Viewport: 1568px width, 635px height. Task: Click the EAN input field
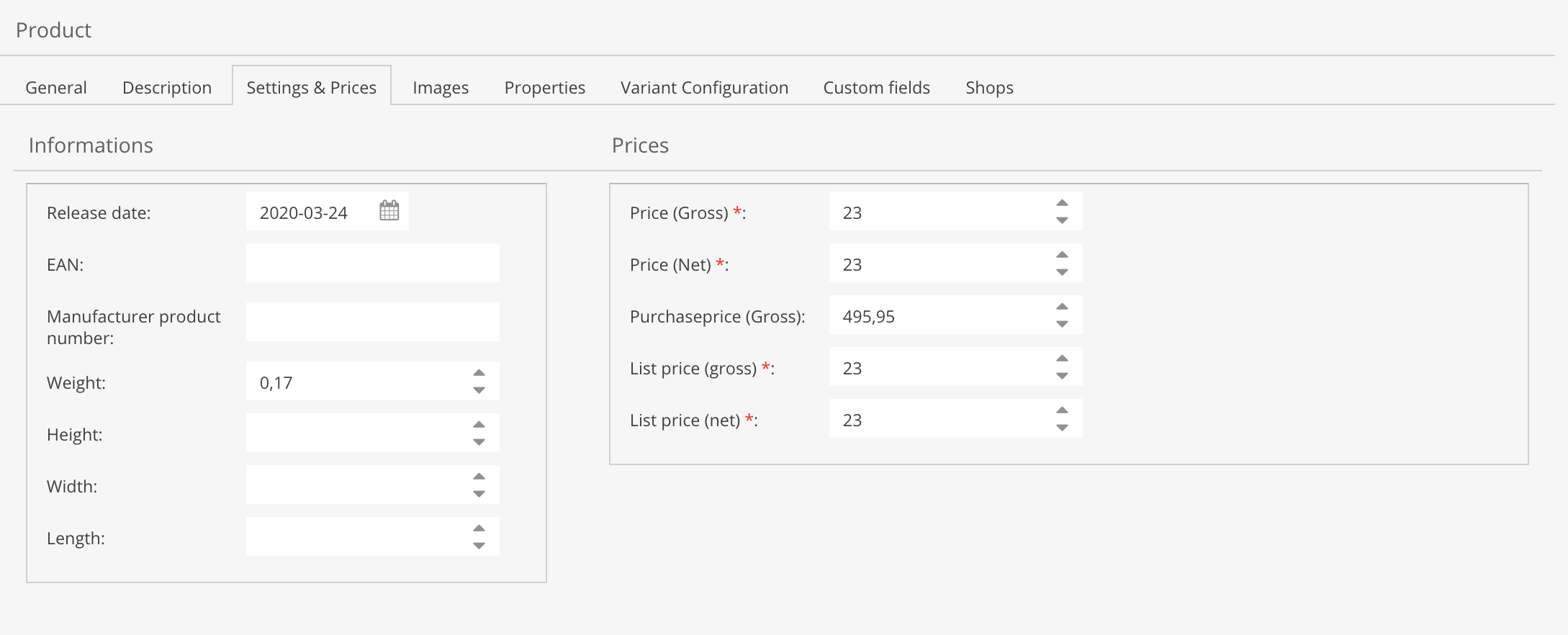click(372, 263)
